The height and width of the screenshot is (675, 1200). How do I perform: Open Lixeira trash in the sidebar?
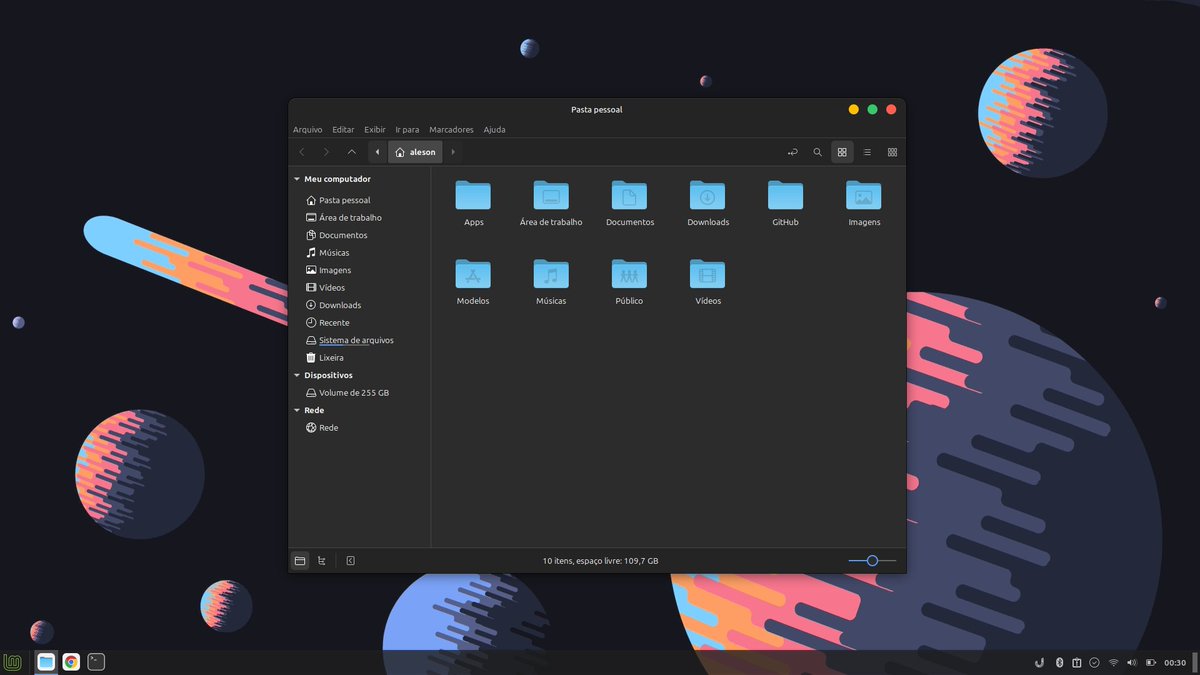click(360, 358)
